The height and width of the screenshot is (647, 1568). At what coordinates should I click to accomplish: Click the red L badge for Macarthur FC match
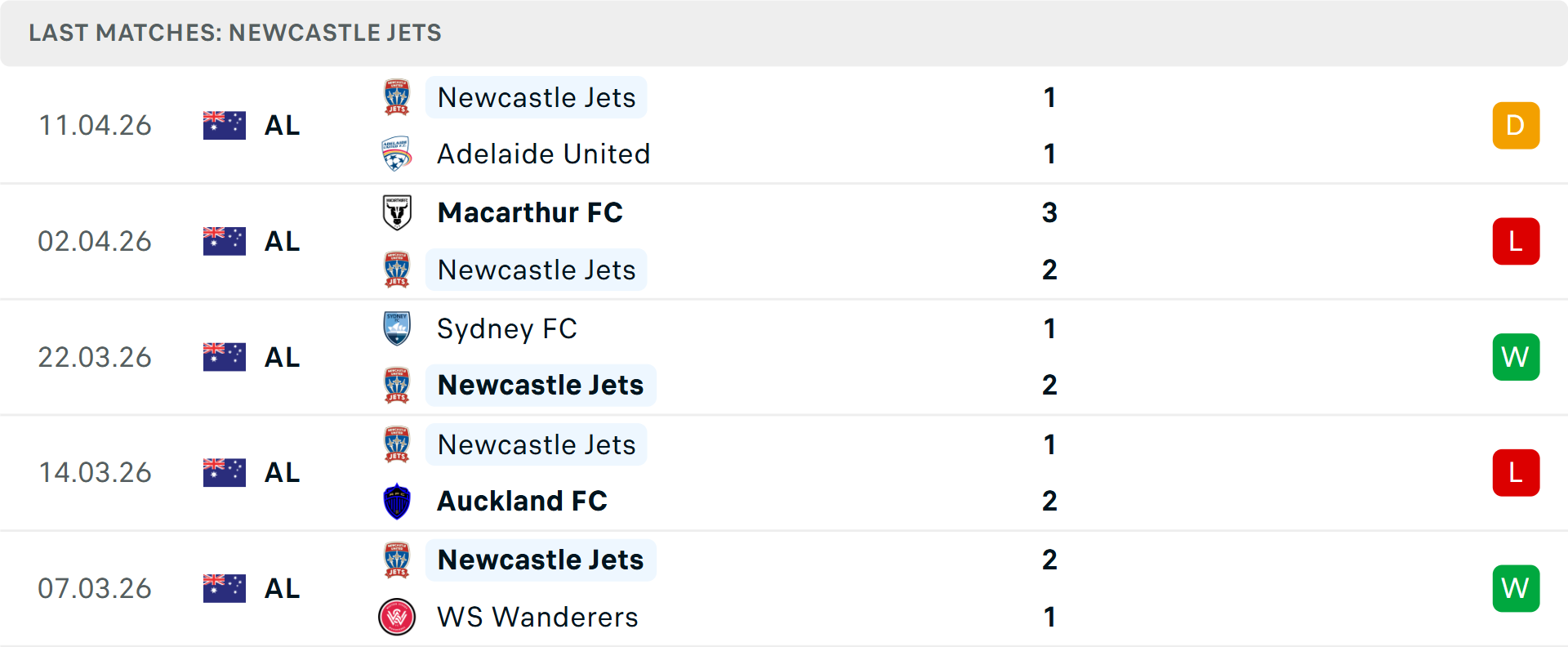(x=1517, y=241)
